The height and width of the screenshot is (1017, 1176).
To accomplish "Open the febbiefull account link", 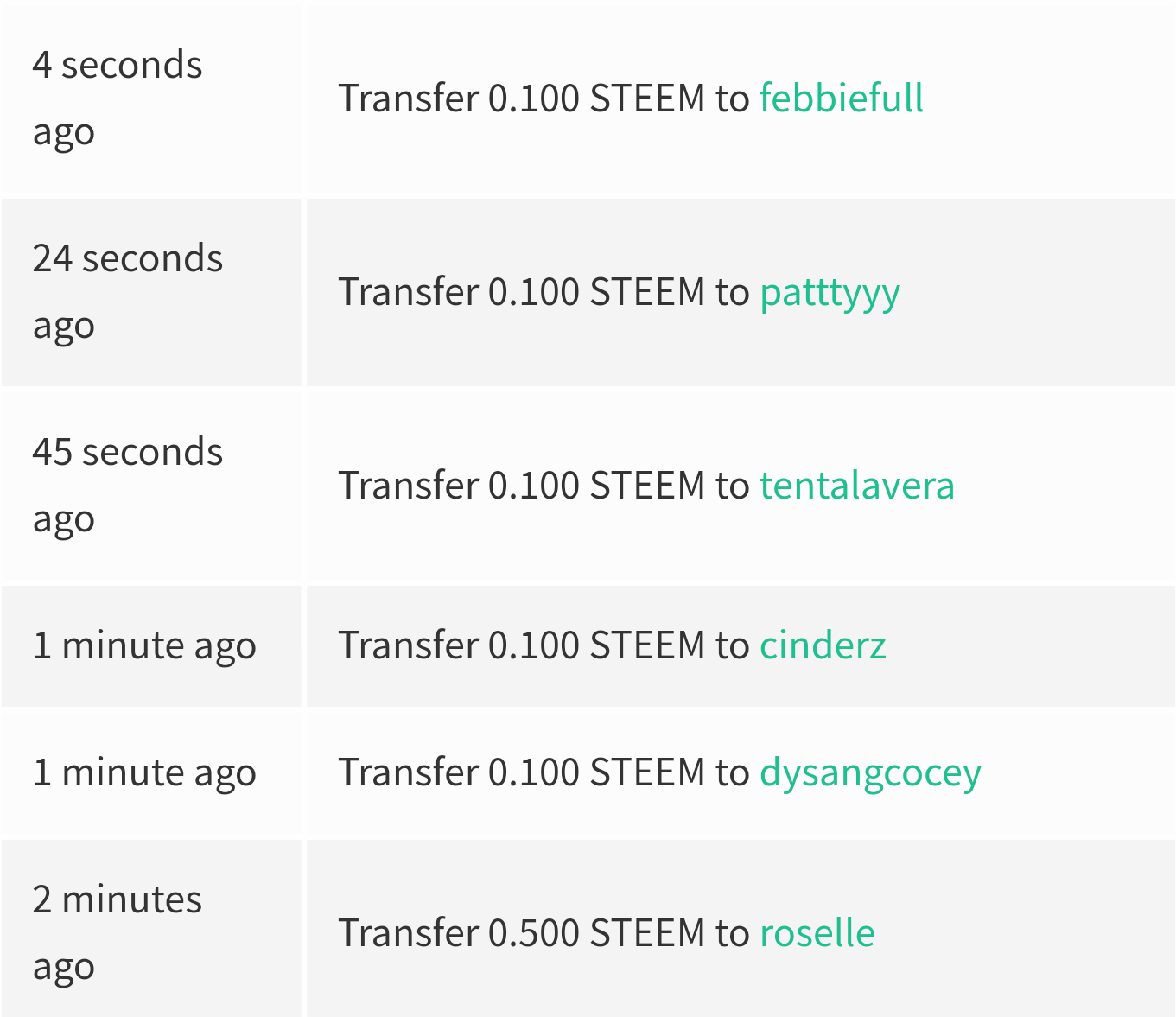I will [842, 98].
